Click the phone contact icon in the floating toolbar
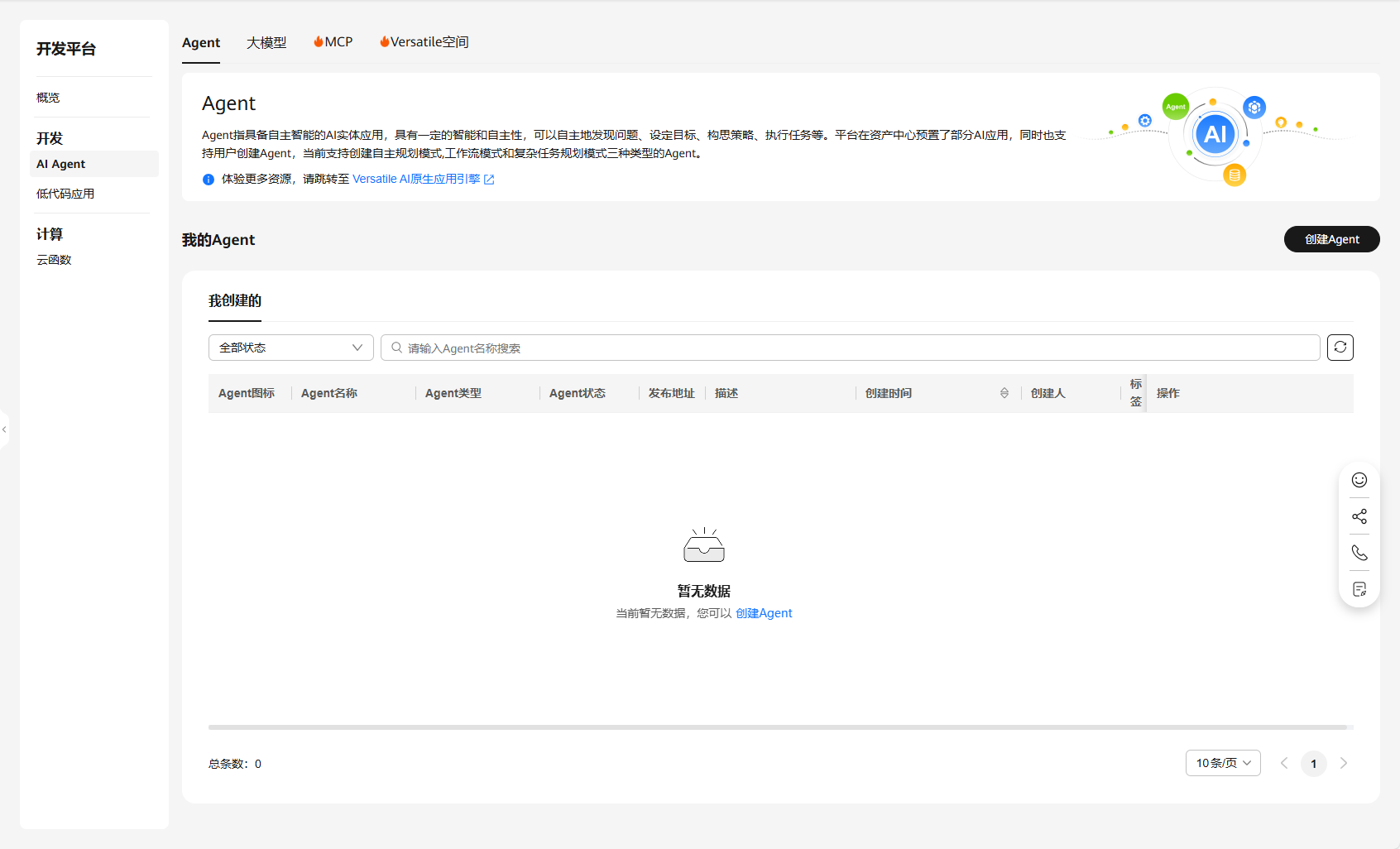Screen dimensions: 1400x849 pyautogui.click(x=1359, y=553)
